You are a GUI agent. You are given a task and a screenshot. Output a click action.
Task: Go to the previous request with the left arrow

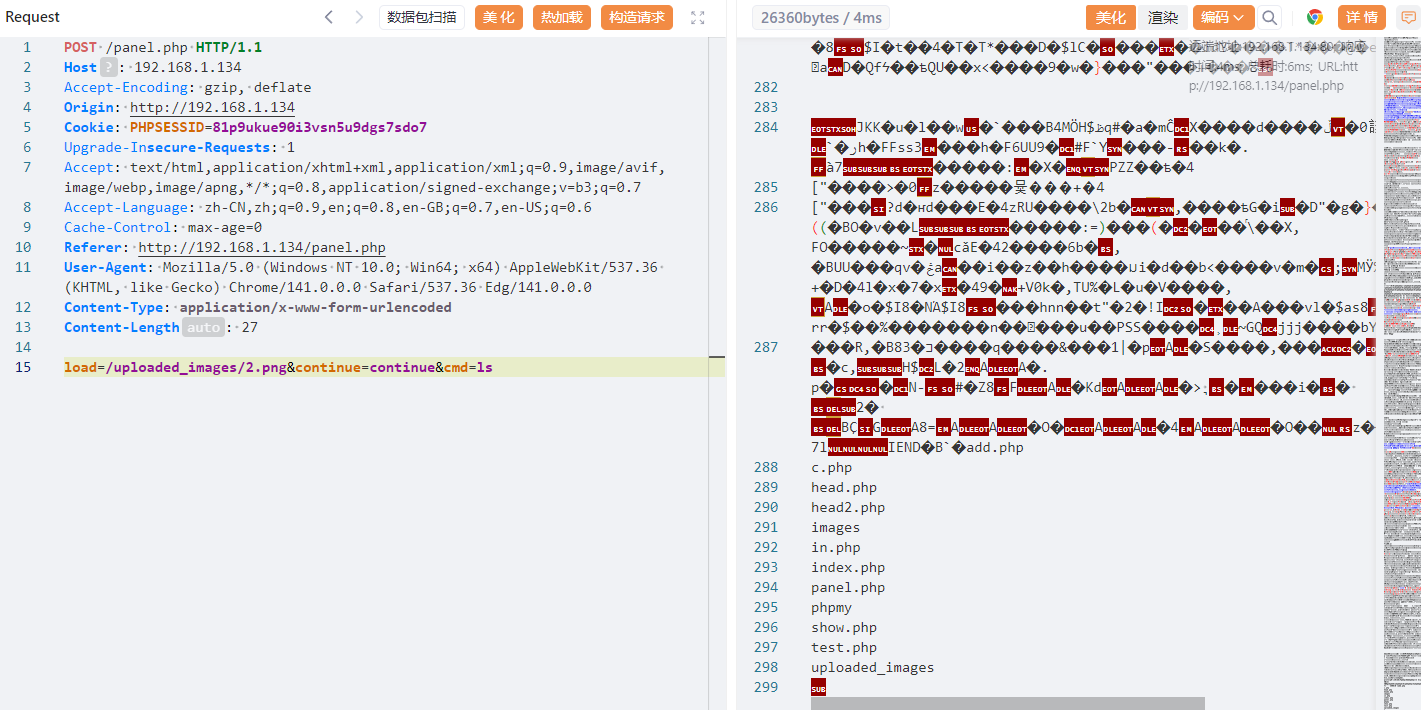(329, 17)
